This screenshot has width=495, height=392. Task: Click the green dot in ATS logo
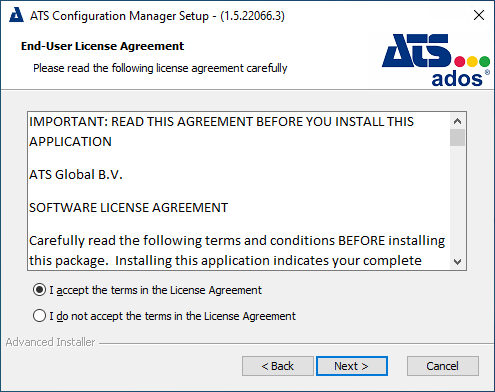click(484, 62)
